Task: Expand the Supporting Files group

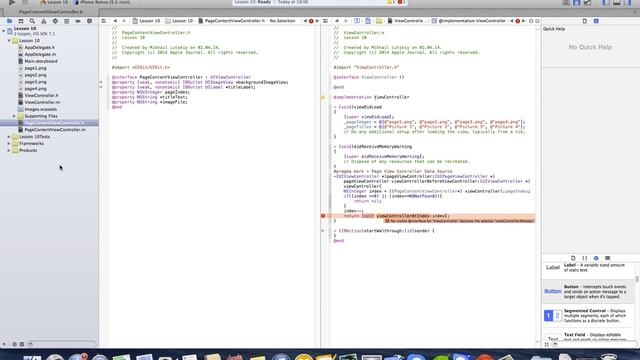Action: pyautogui.click(x=14, y=116)
